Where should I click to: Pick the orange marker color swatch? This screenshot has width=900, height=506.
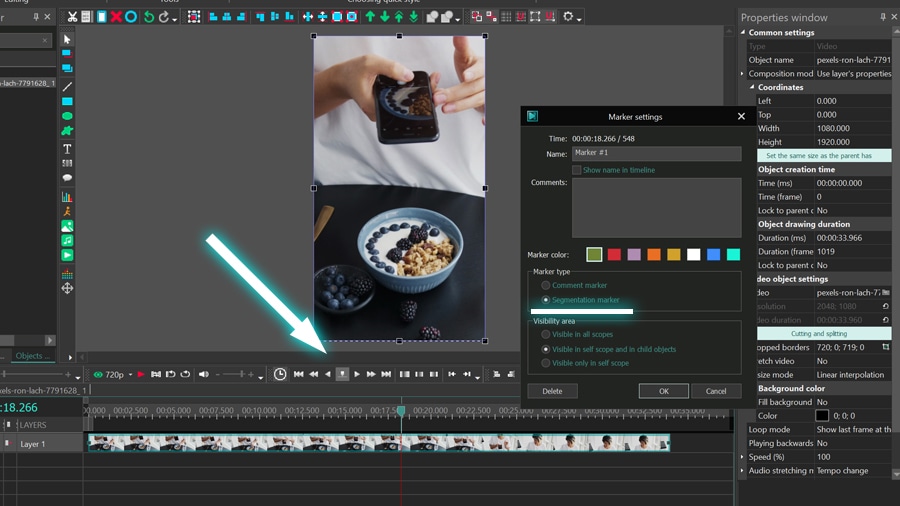click(x=654, y=254)
